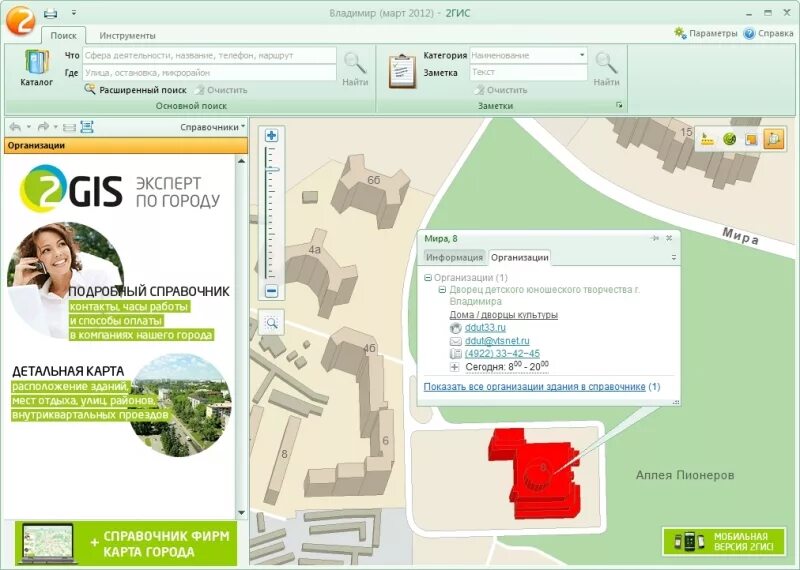
Task: Click the Заметка text field
Action: pyautogui.click(x=528, y=72)
